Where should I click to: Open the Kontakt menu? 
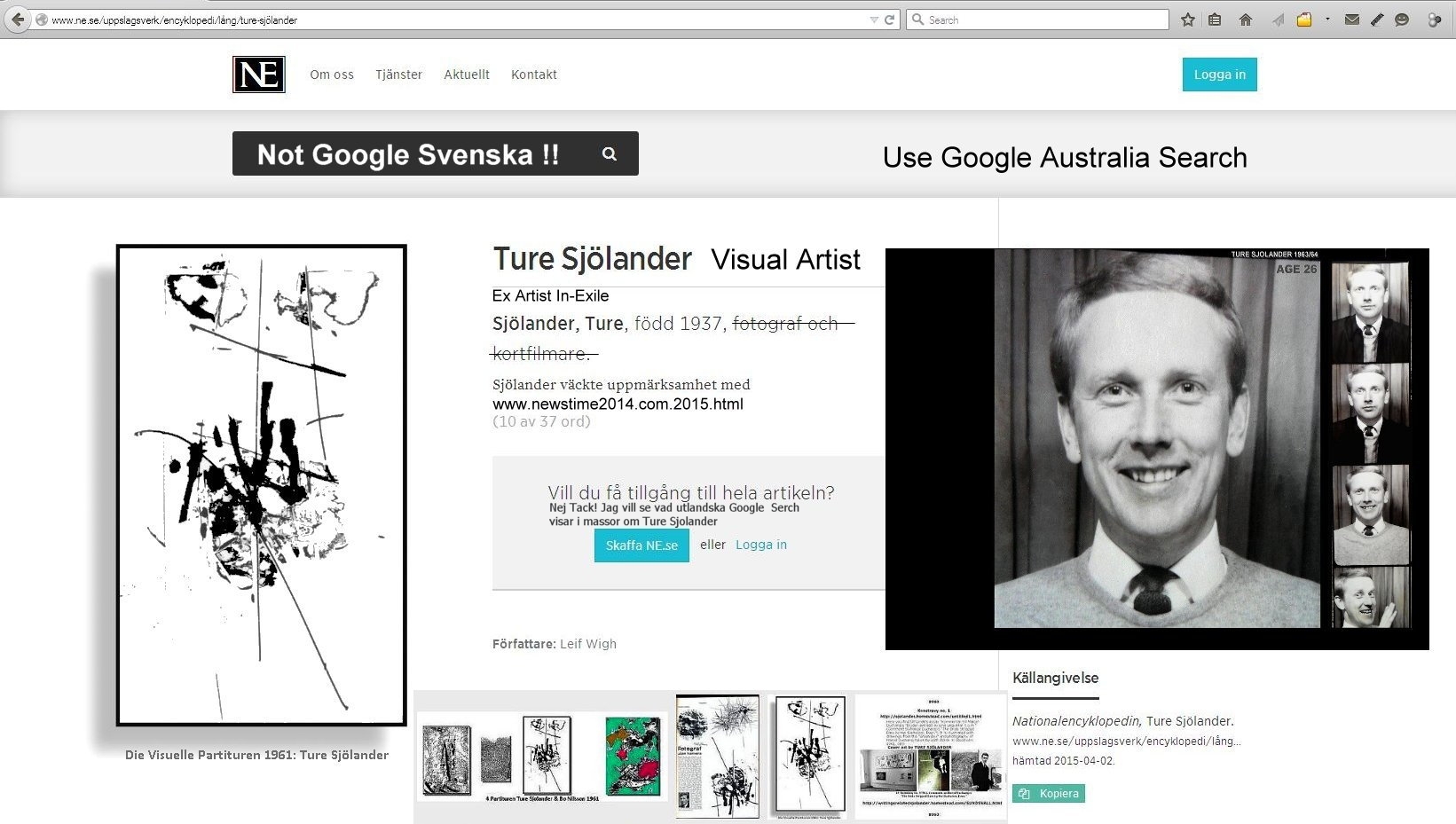click(534, 75)
